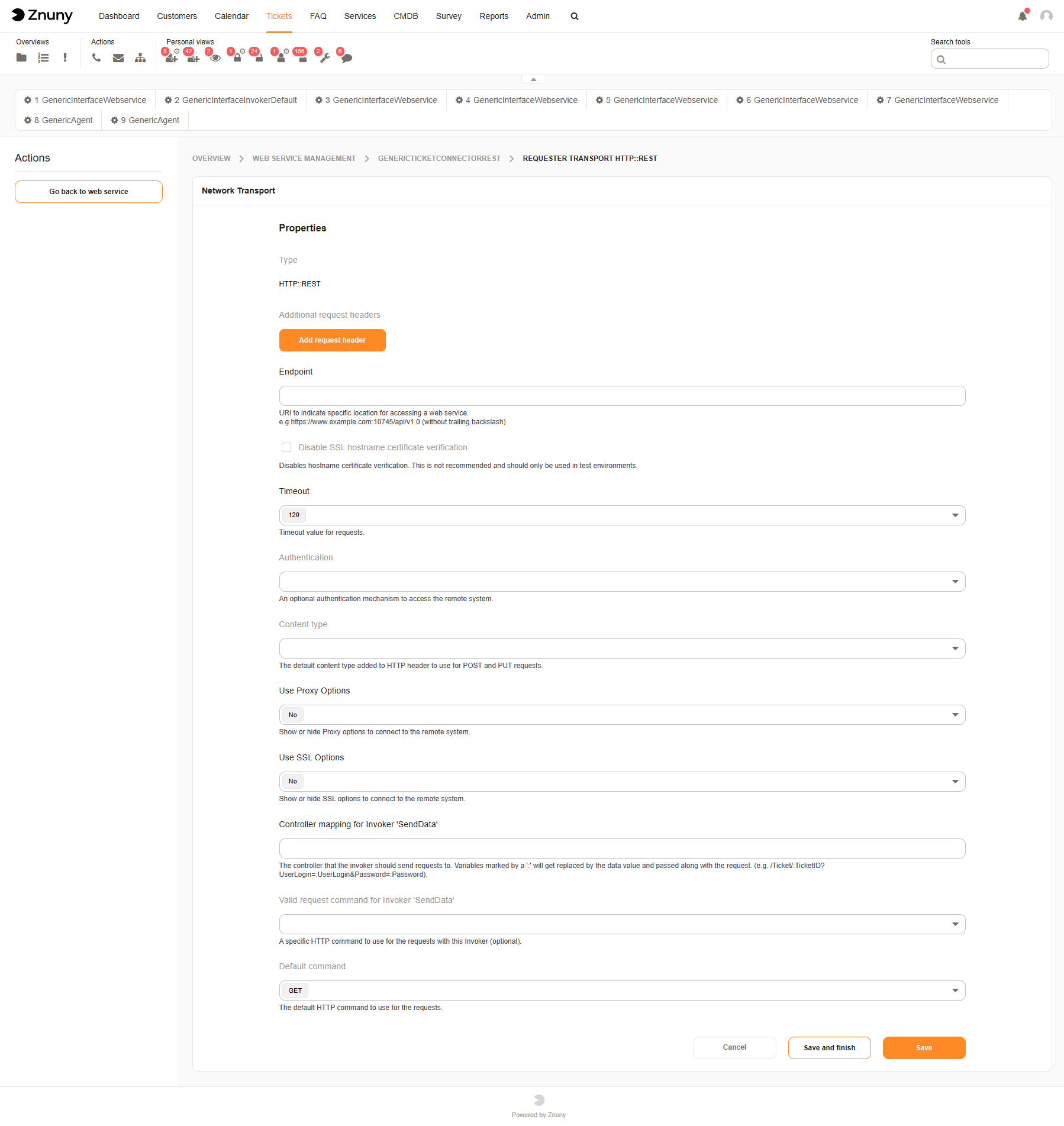Screen dimensions: 1064x1126
Task: Open the Queue view folder icon
Action: (x=21, y=58)
